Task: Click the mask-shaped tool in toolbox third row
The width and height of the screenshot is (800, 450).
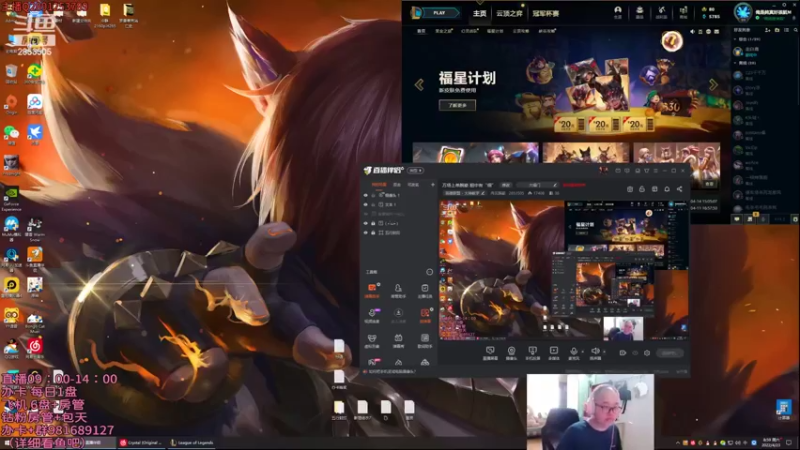Action: [372, 340]
